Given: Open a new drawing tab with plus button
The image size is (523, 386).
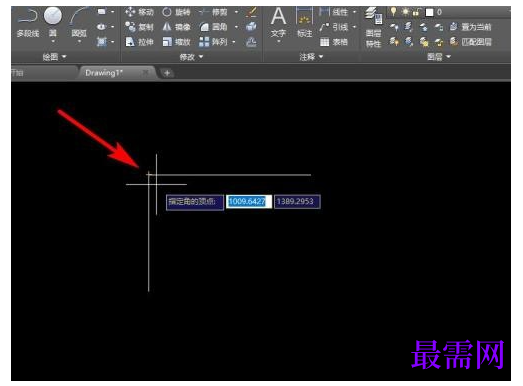Looking at the screenshot, I should point(167,73).
